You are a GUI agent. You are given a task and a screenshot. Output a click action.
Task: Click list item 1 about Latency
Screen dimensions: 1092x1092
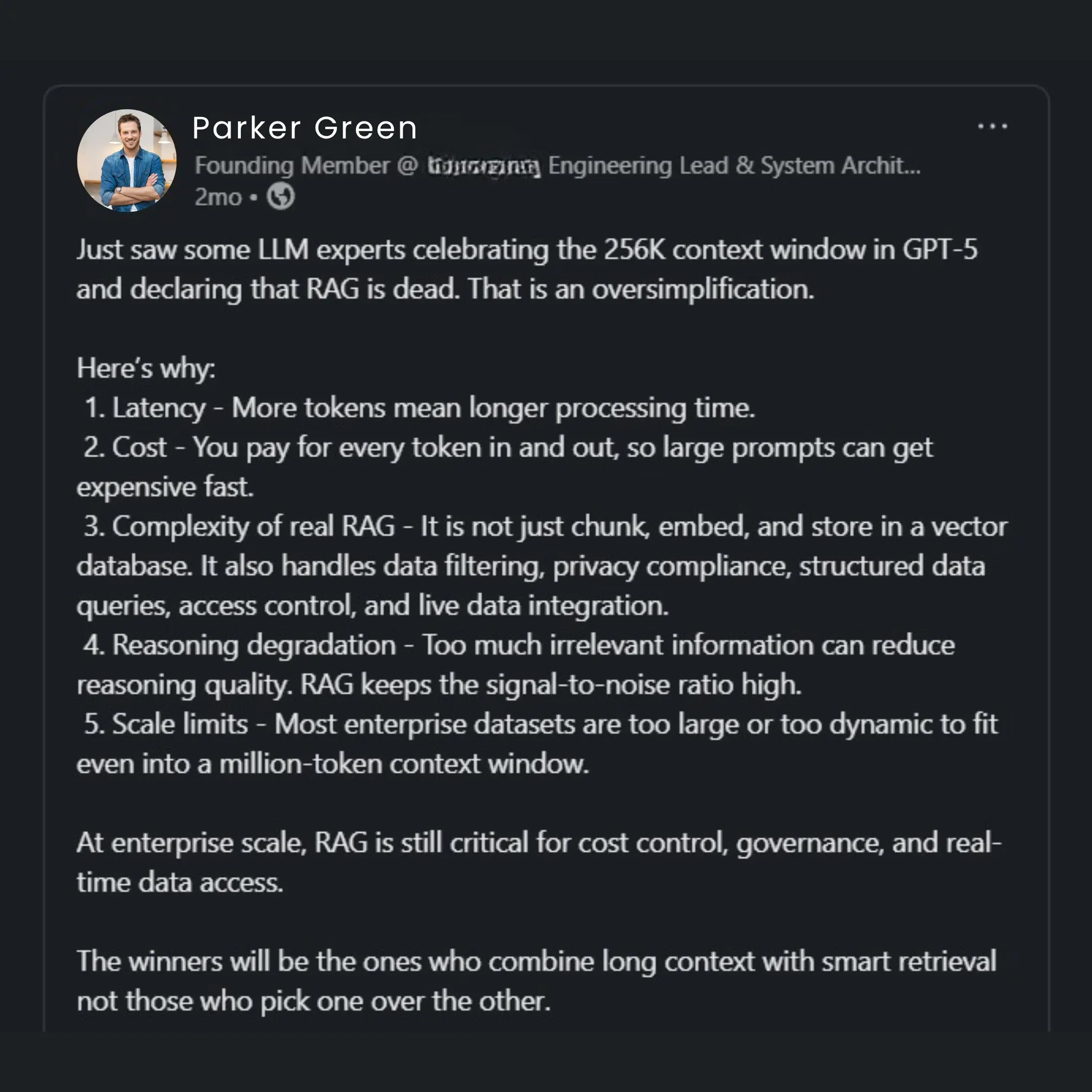coord(419,408)
